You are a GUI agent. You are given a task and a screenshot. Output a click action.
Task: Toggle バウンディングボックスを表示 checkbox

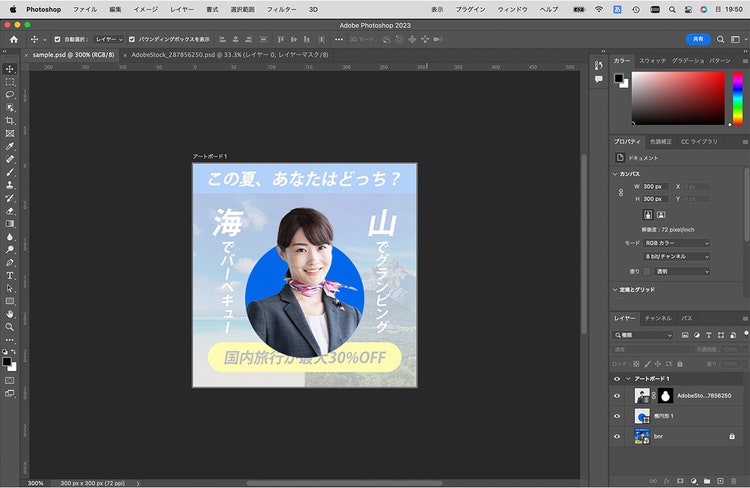tap(132, 40)
